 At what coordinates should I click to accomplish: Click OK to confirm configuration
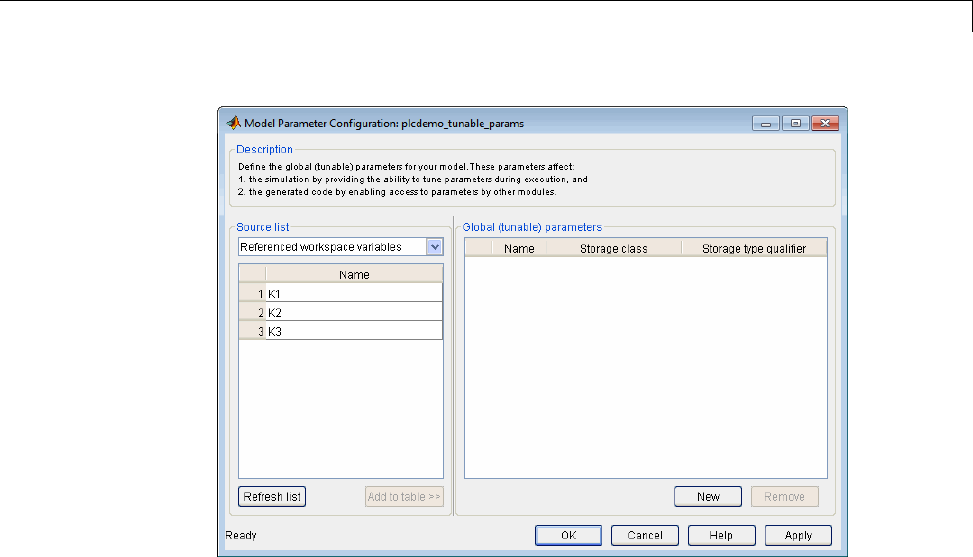[568, 535]
